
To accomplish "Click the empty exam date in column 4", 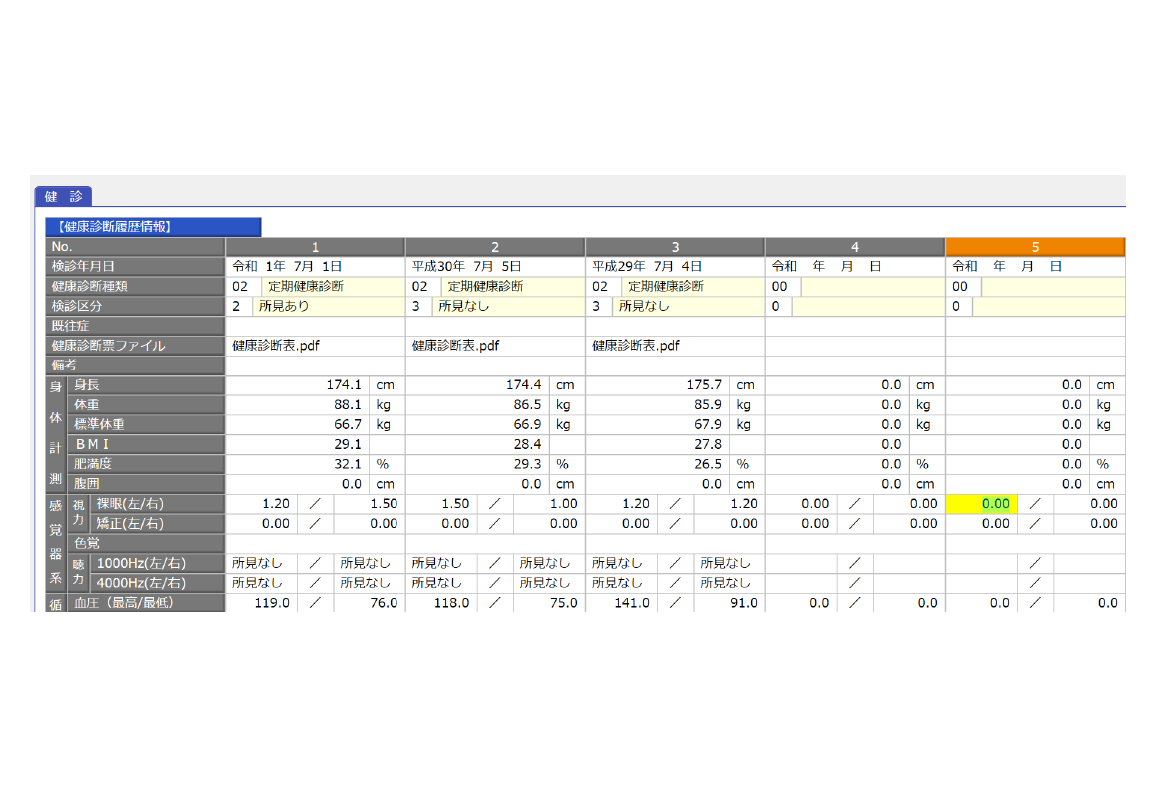I will (855, 267).
